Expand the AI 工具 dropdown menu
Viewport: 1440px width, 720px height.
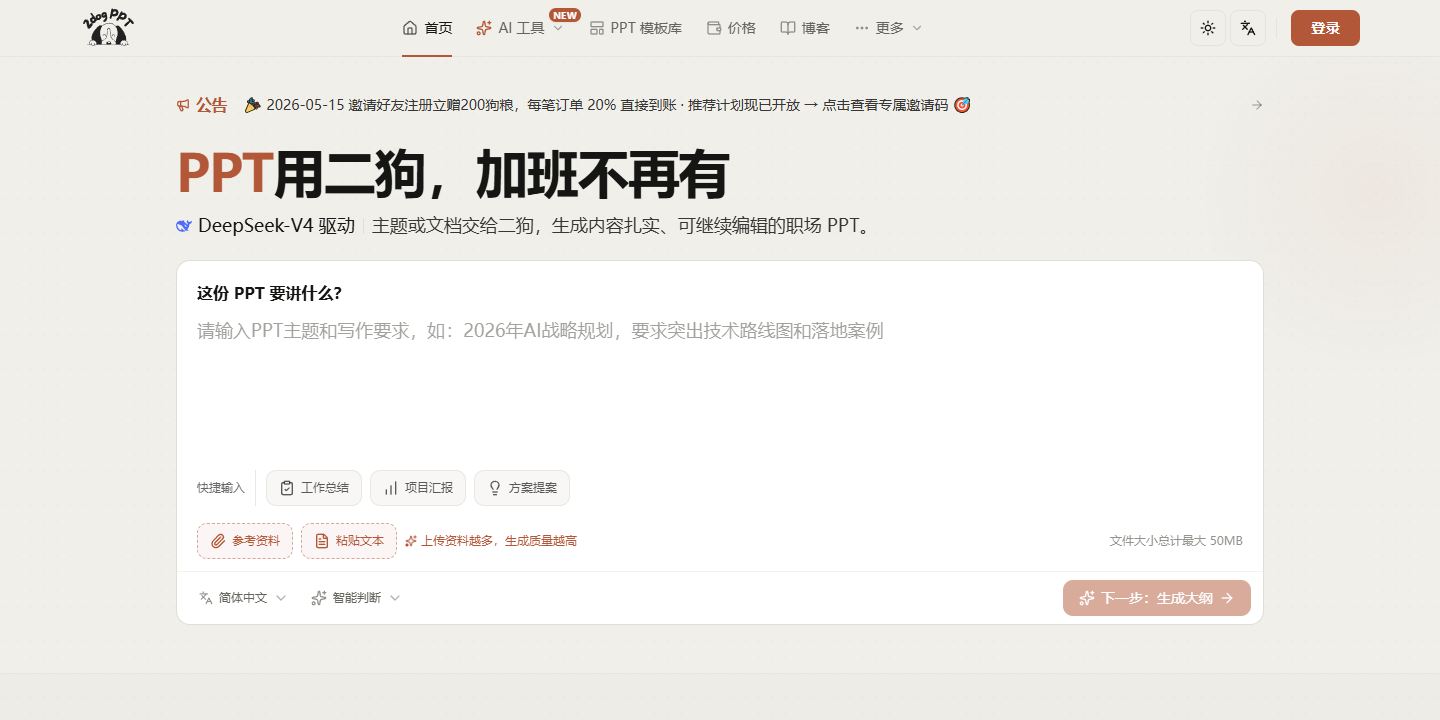coord(520,28)
